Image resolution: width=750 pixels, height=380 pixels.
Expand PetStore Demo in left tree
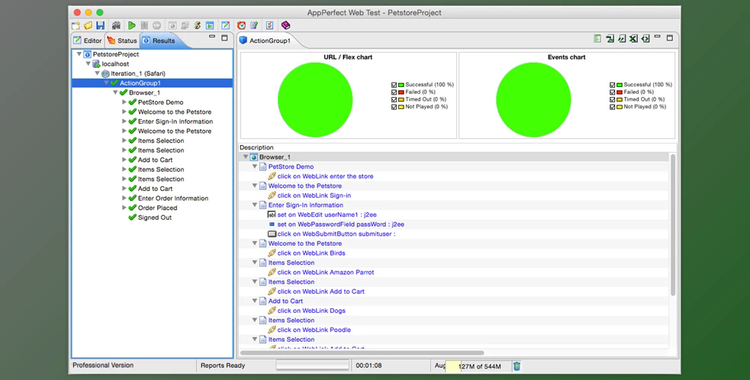point(124,102)
